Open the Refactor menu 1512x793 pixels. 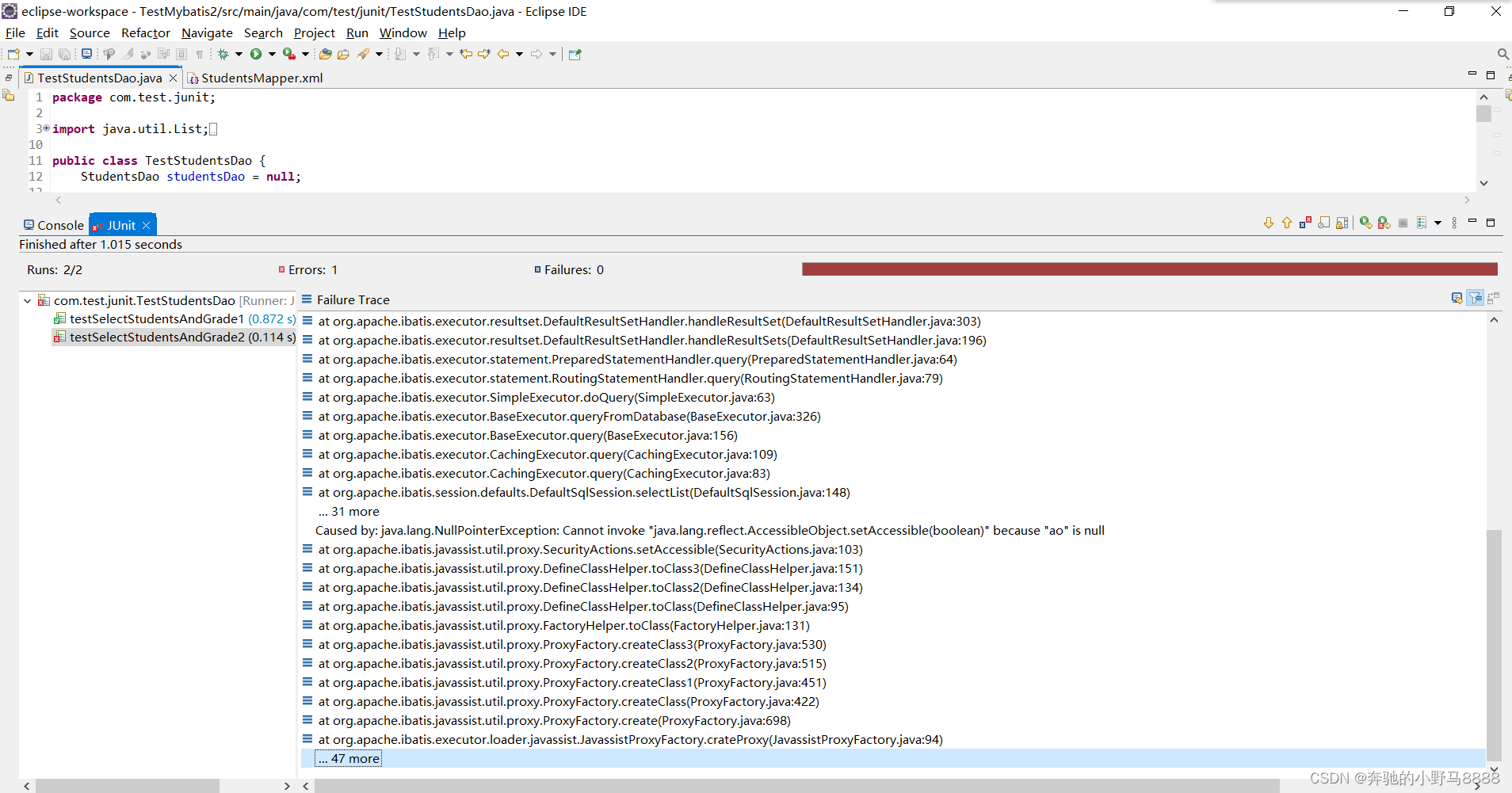(145, 32)
